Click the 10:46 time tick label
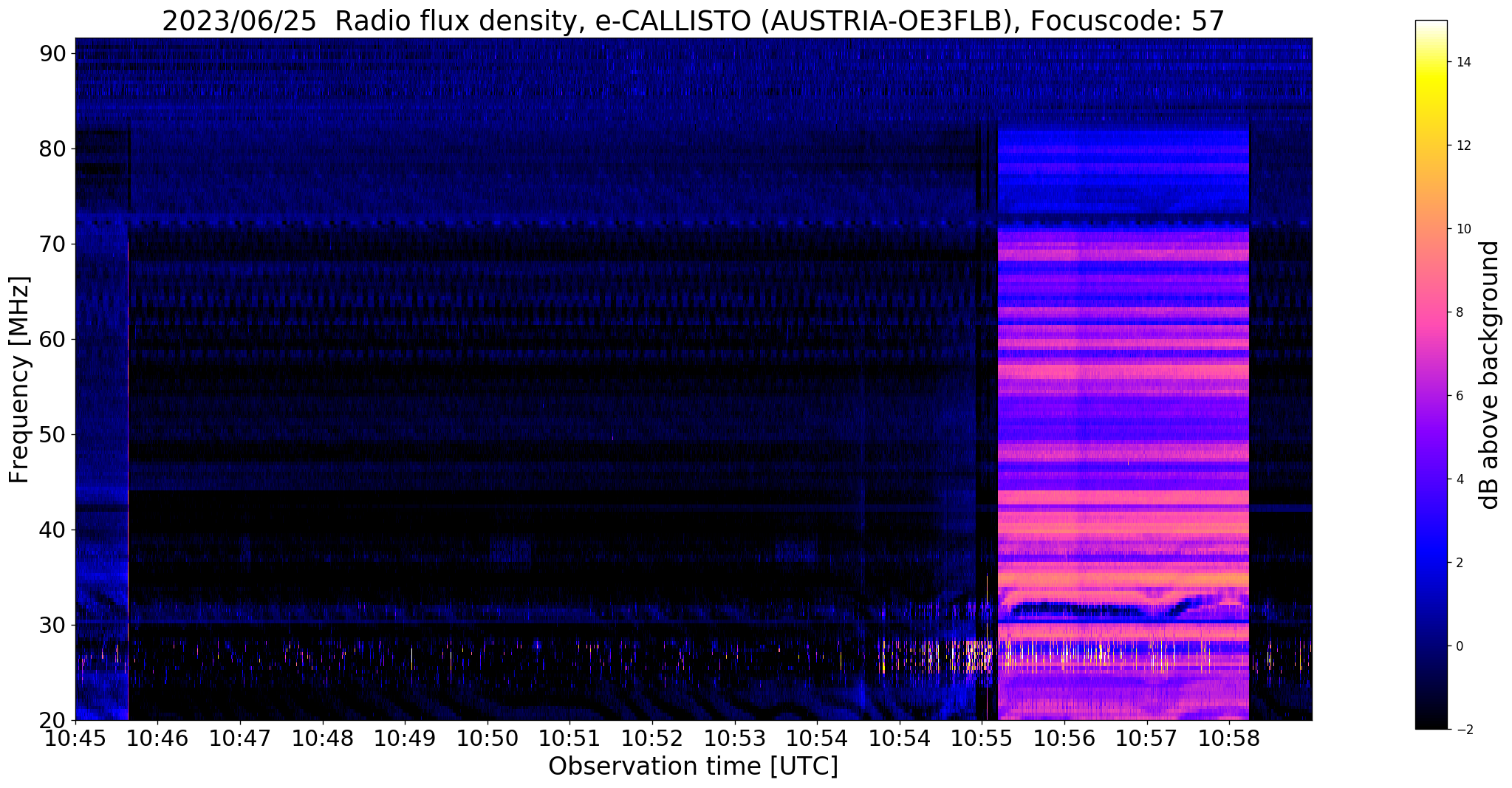 click(157, 738)
